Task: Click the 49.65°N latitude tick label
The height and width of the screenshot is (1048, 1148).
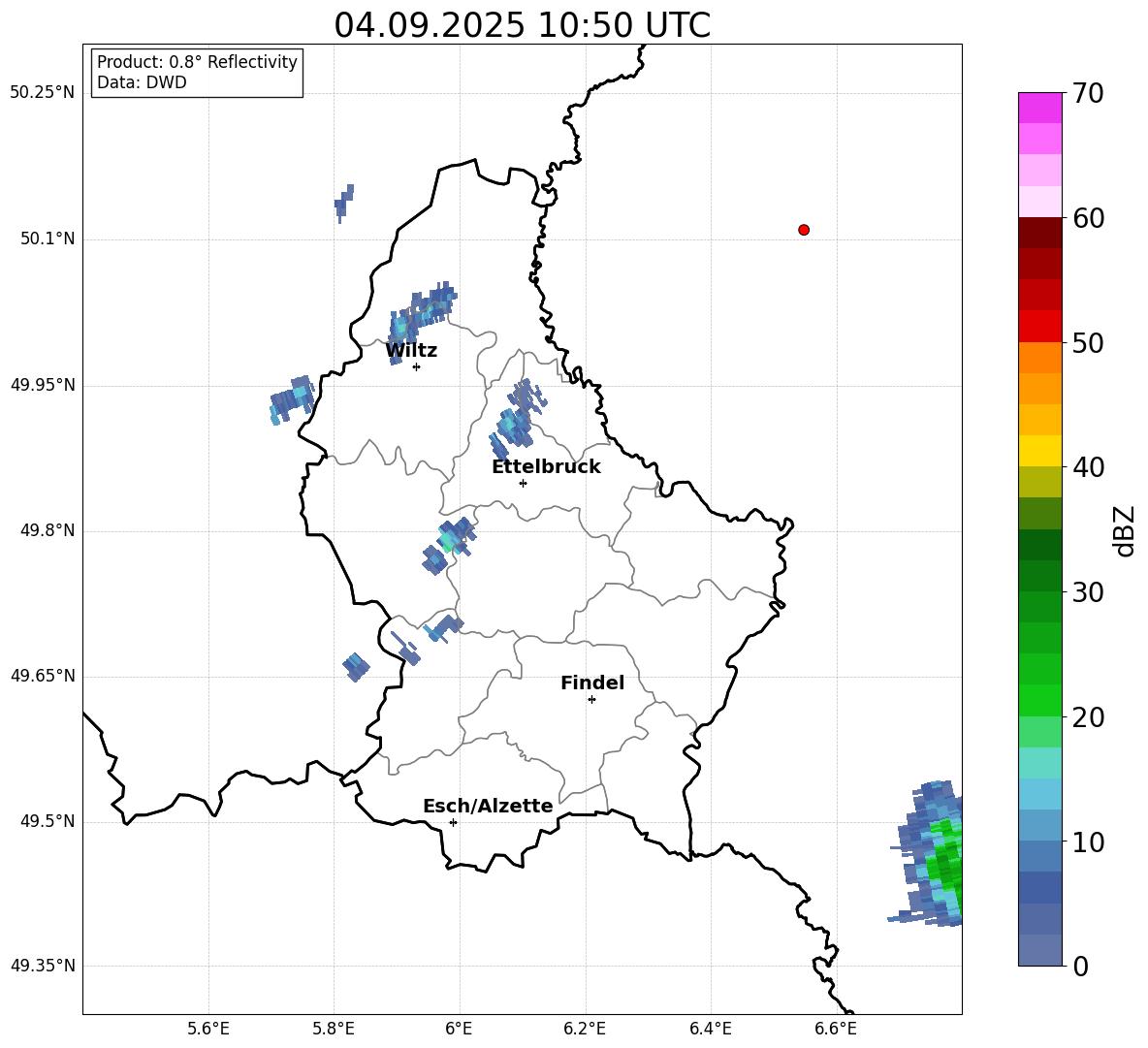Action: (42, 676)
